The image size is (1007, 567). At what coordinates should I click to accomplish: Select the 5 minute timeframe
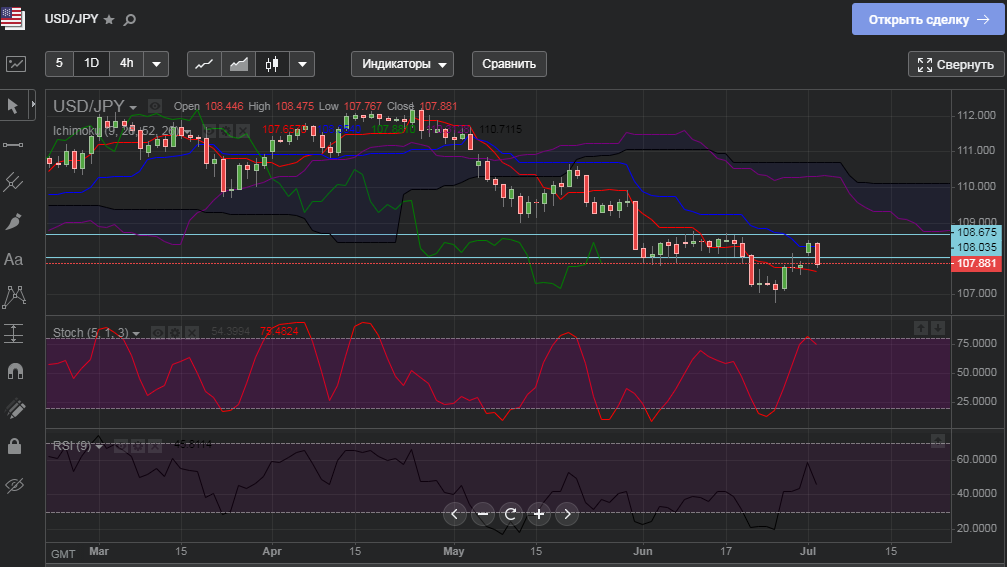(59, 64)
